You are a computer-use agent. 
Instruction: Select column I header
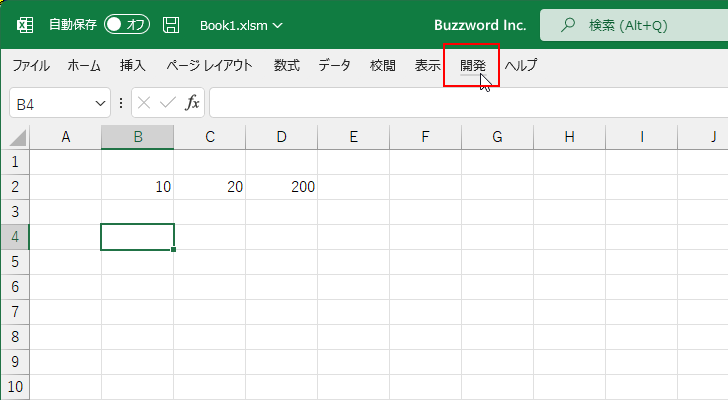[x=642, y=137]
